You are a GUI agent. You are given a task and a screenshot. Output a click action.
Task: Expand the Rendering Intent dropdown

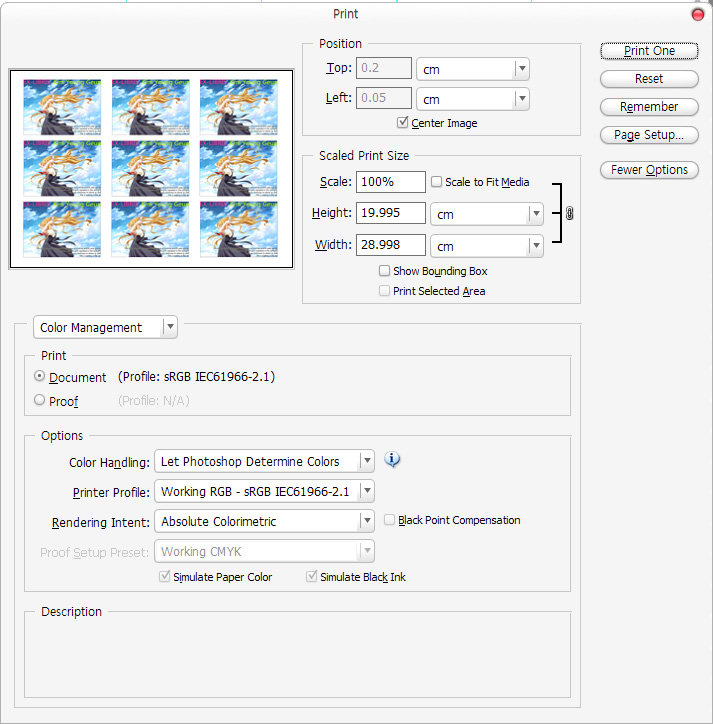(264, 521)
